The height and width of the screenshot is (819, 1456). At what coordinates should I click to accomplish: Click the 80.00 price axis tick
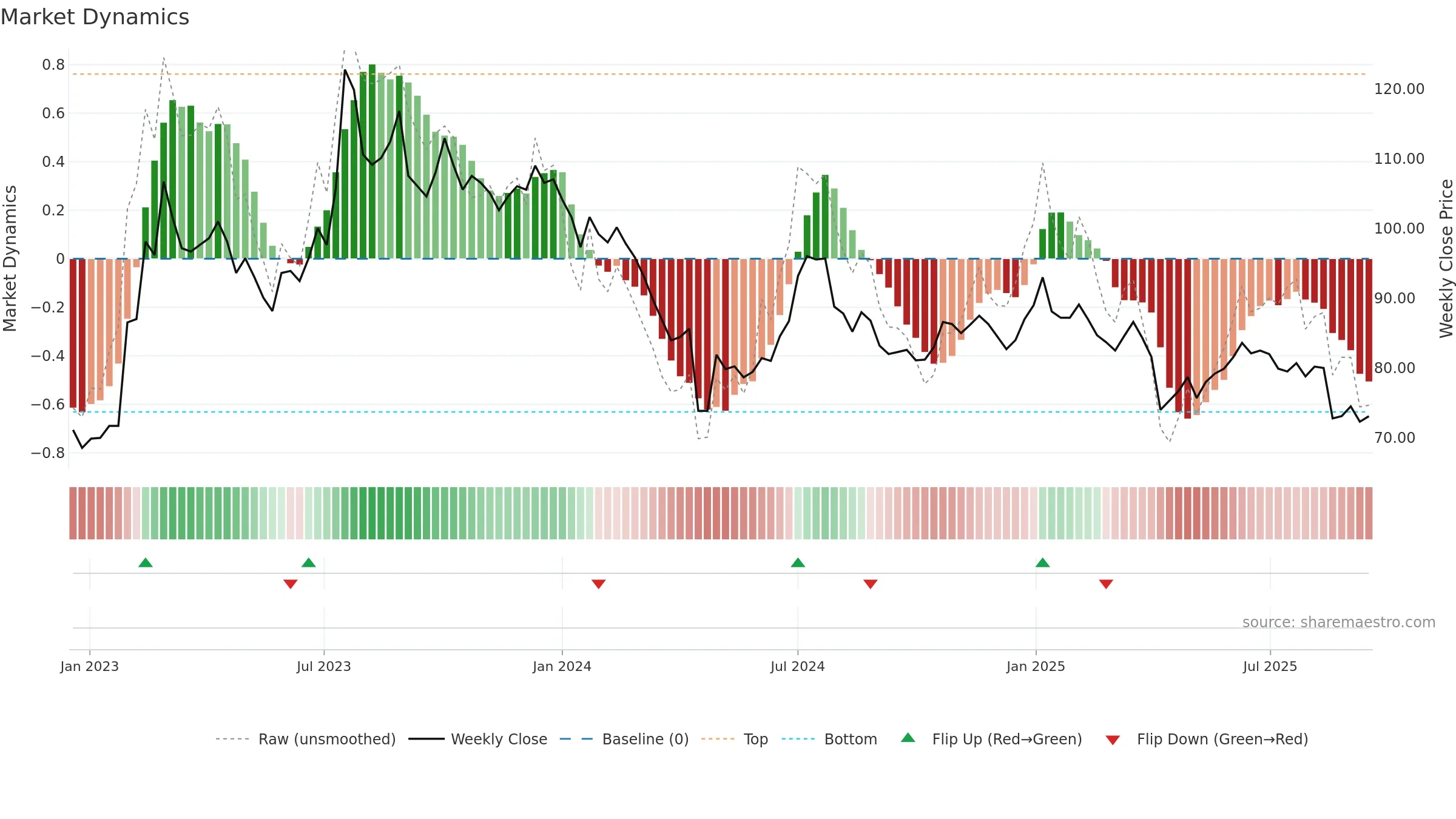pos(1395,368)
